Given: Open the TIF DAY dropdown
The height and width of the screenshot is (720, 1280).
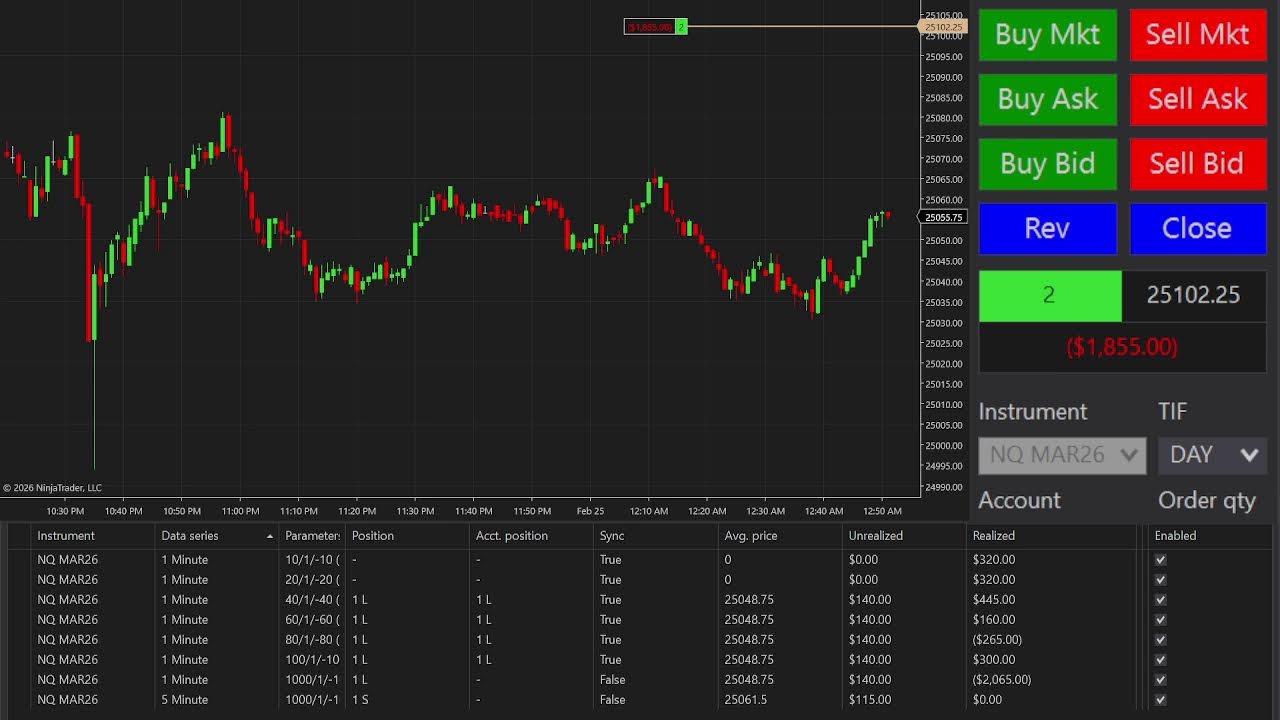Looking at the screenshot, I should 1212,455.
